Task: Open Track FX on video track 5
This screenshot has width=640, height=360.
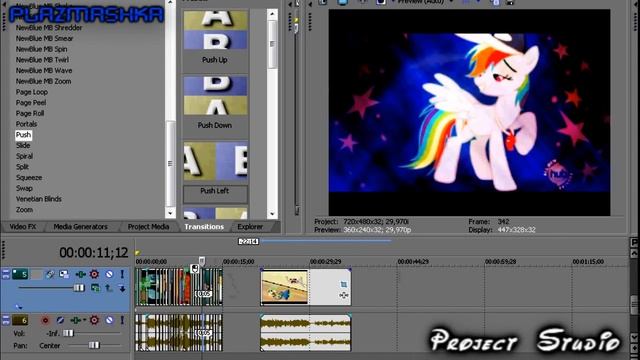Action: [x=80, y=274]
